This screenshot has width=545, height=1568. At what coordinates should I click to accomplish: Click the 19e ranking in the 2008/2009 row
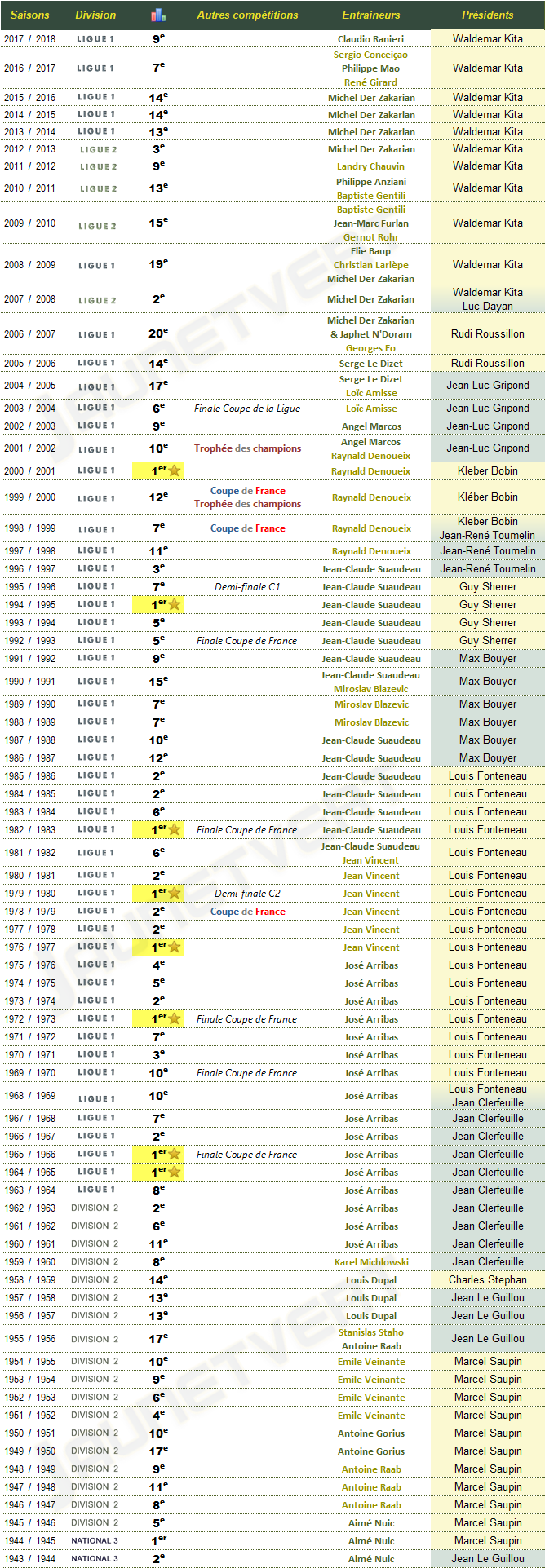(158, 264)
